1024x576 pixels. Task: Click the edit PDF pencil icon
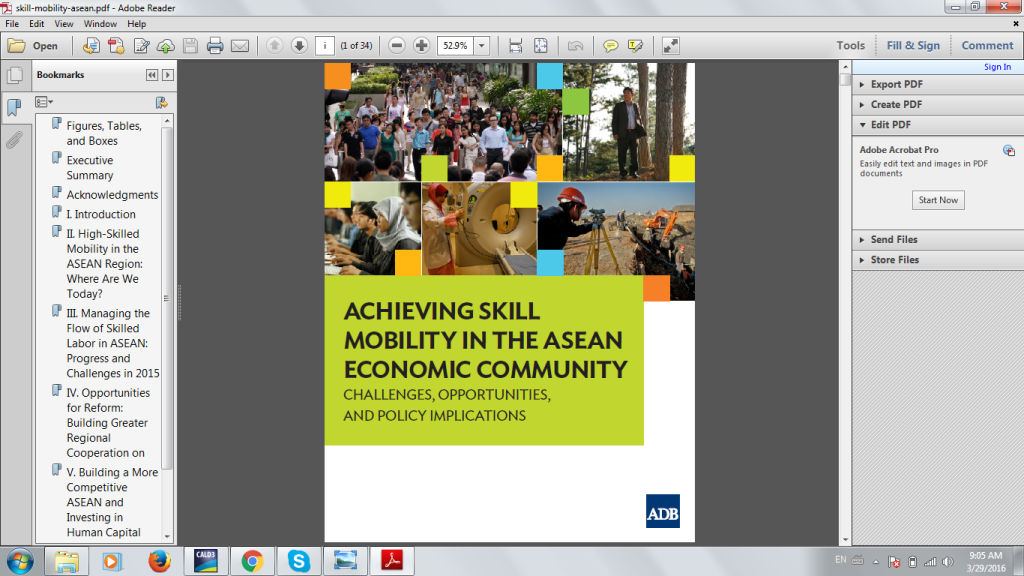[141, 46]
